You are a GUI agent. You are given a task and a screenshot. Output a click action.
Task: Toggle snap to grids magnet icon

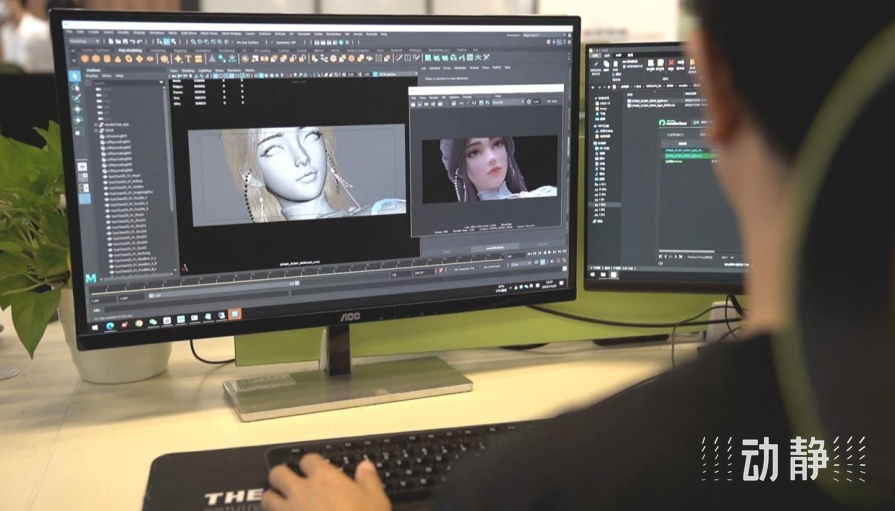193,42
